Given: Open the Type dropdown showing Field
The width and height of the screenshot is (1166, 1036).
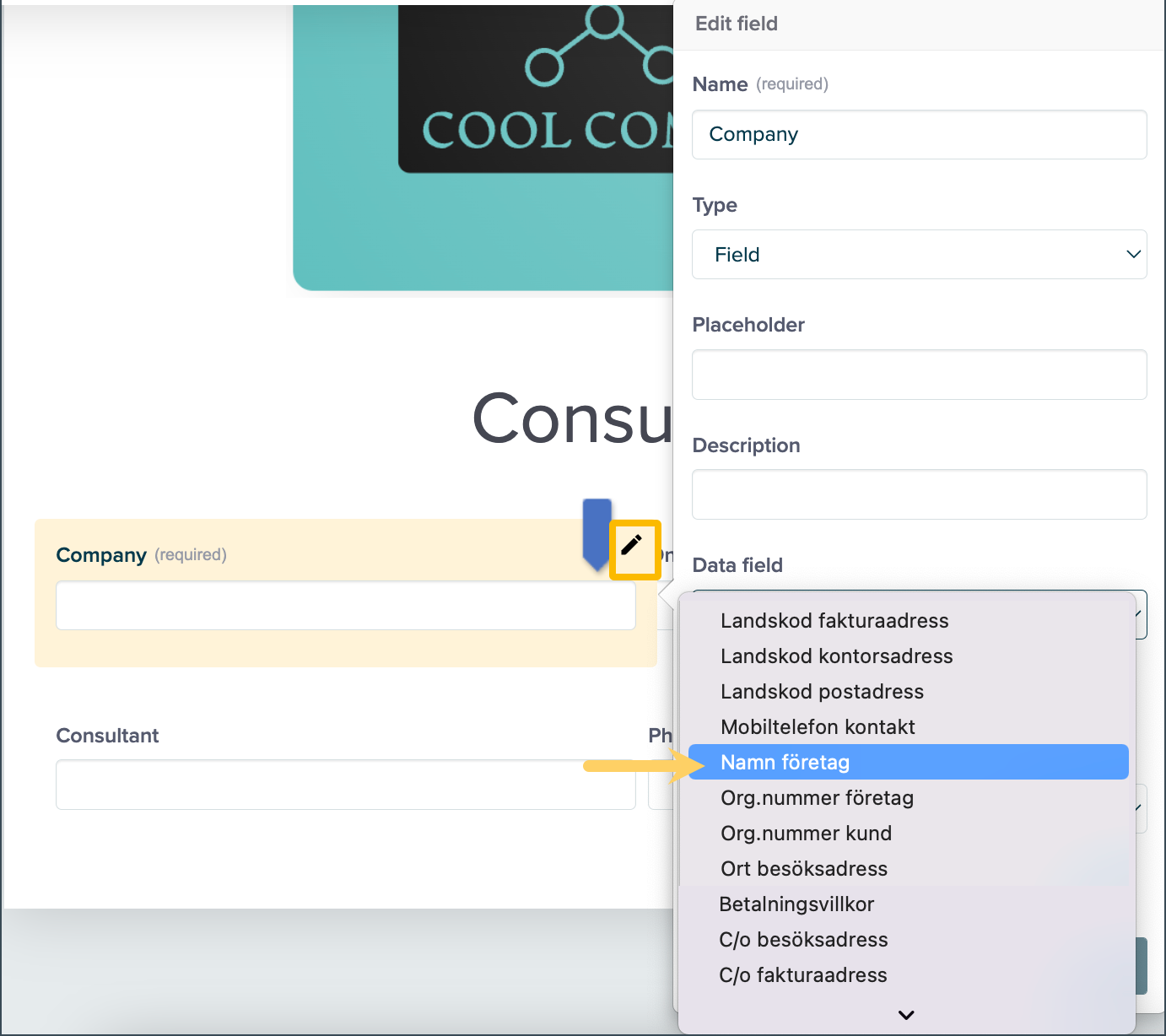Looking at the screenshot, I should click(x=919, y=254).
